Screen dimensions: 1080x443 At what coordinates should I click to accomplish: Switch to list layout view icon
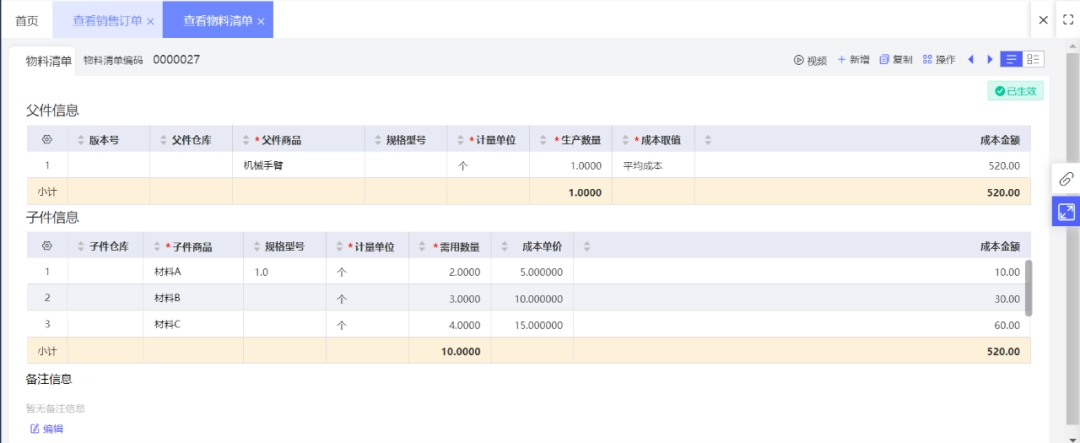click(x=1011, y=59)
